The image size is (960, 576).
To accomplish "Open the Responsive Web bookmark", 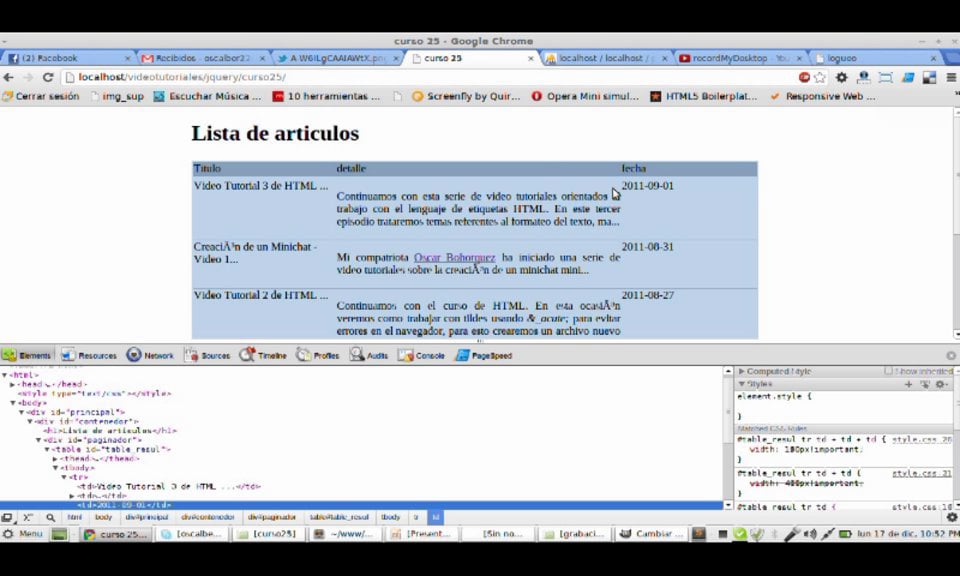I will coord(822,96).
